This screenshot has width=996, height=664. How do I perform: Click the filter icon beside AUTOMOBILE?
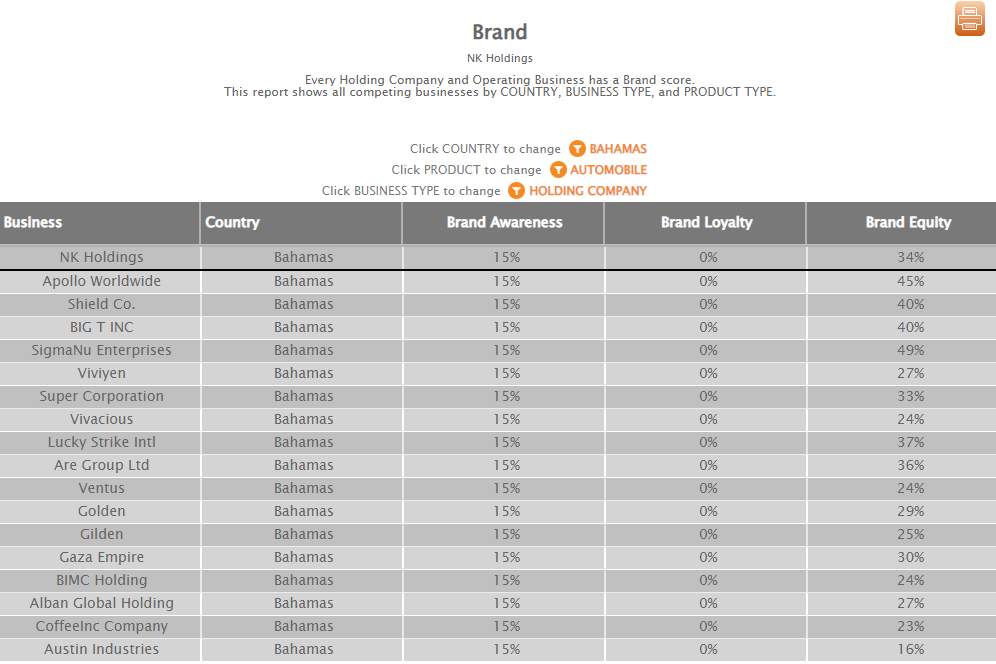tap(558, 170)
